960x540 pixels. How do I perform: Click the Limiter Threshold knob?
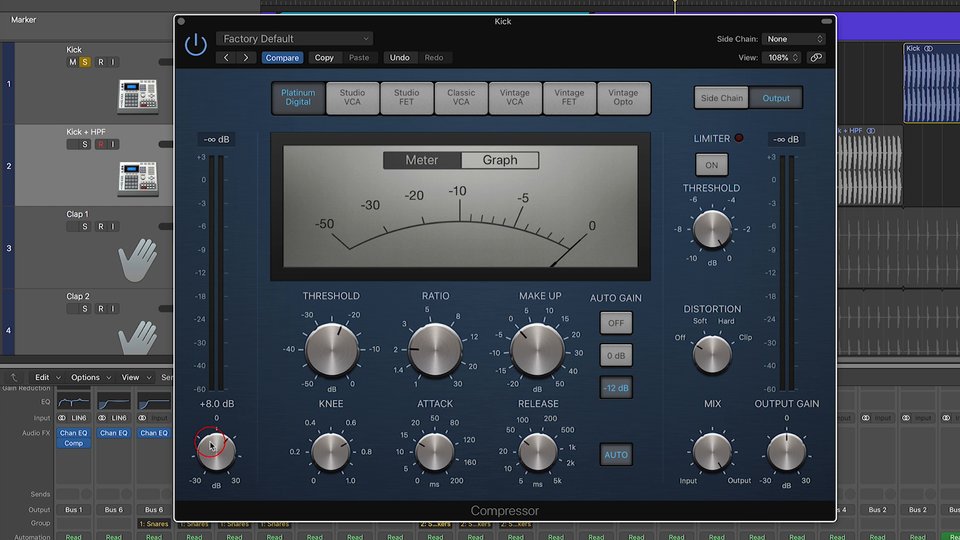[x=712, y=229]
